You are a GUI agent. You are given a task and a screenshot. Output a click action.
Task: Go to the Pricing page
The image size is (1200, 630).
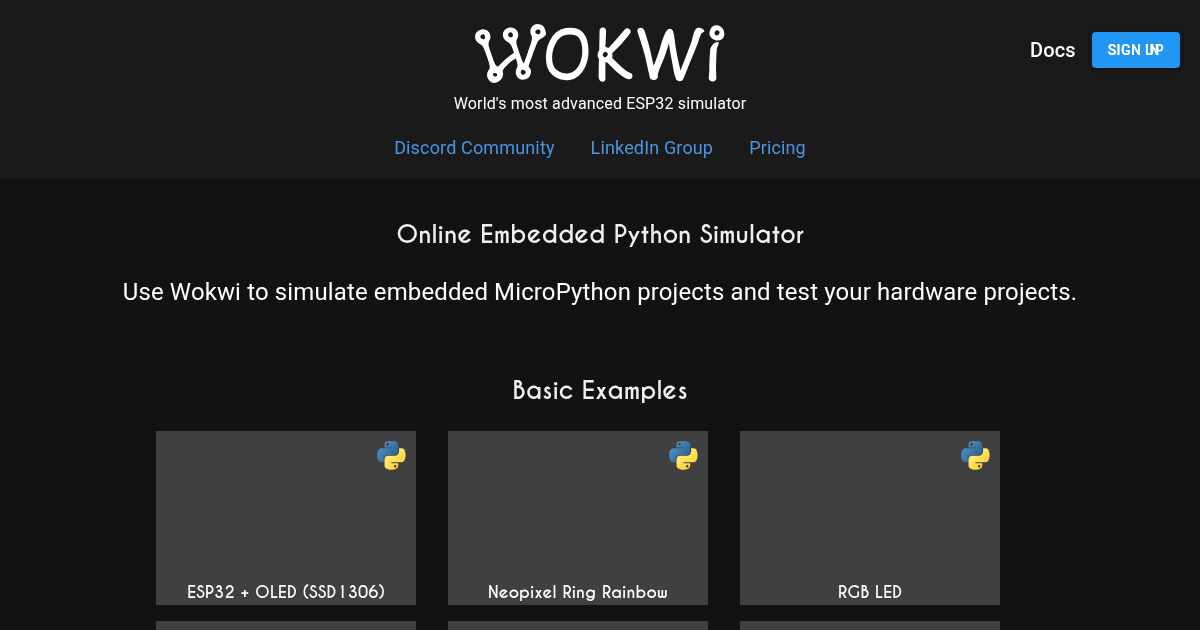coord(777,148)
